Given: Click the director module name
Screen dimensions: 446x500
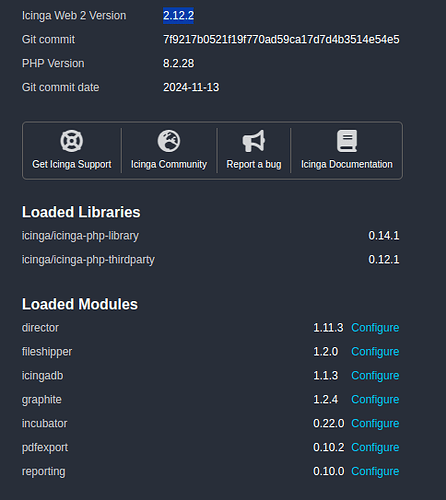Looking at the screenshot, I should pos(40,328).
